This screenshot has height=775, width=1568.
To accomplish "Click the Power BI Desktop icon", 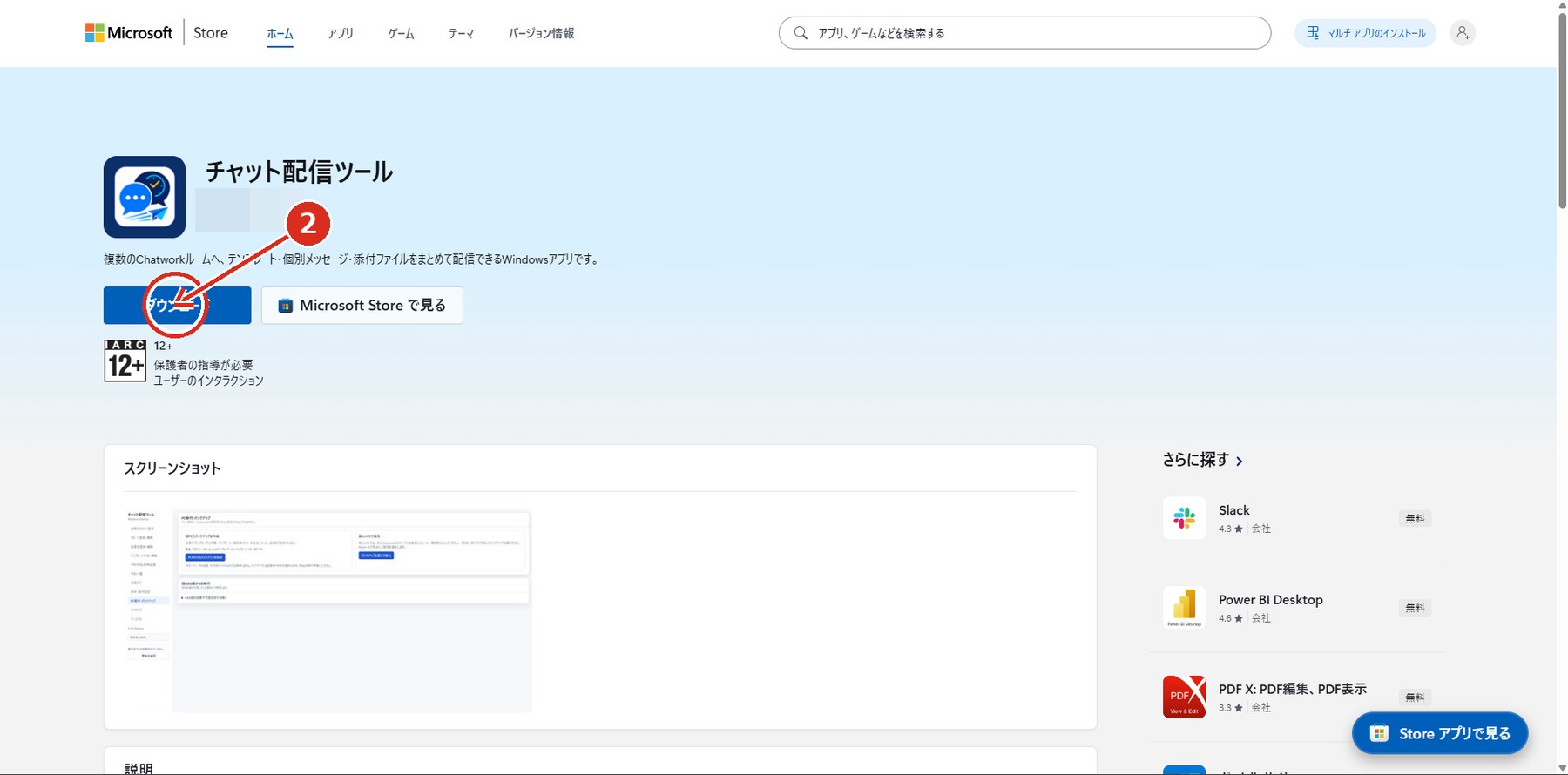I will coord(1185,608).
